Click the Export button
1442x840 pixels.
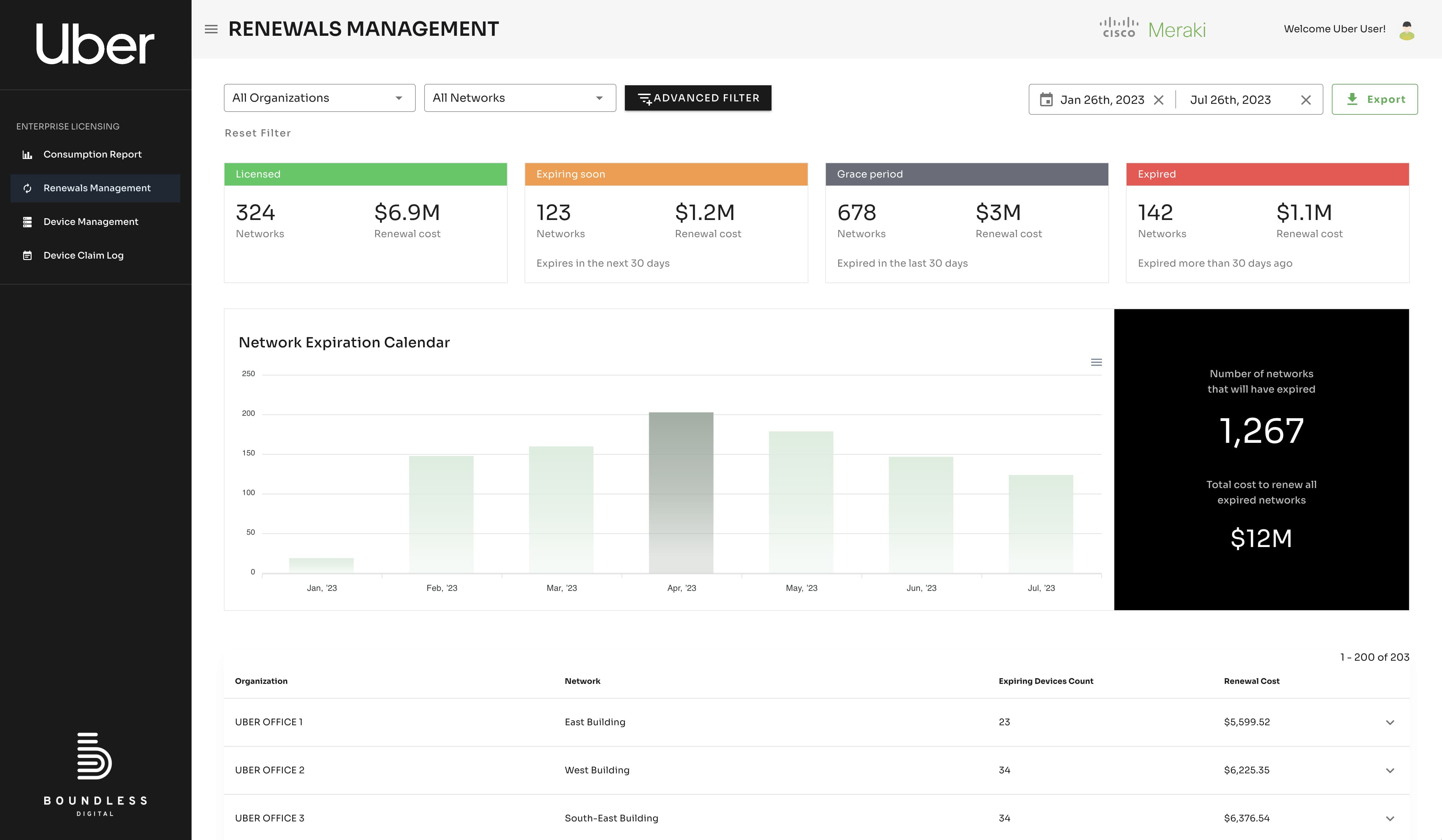(x=1375, y=100)
